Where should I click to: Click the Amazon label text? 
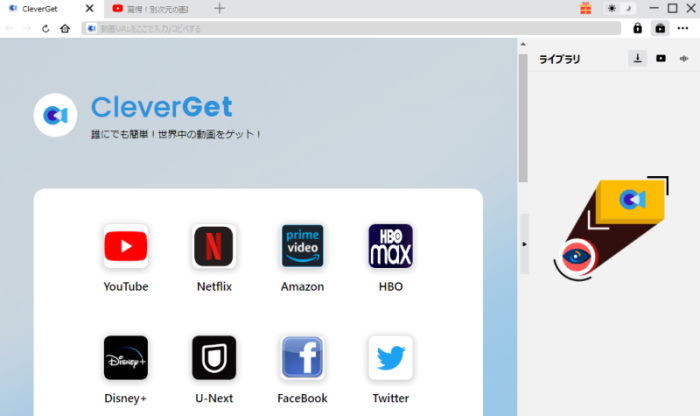[302, 287]
